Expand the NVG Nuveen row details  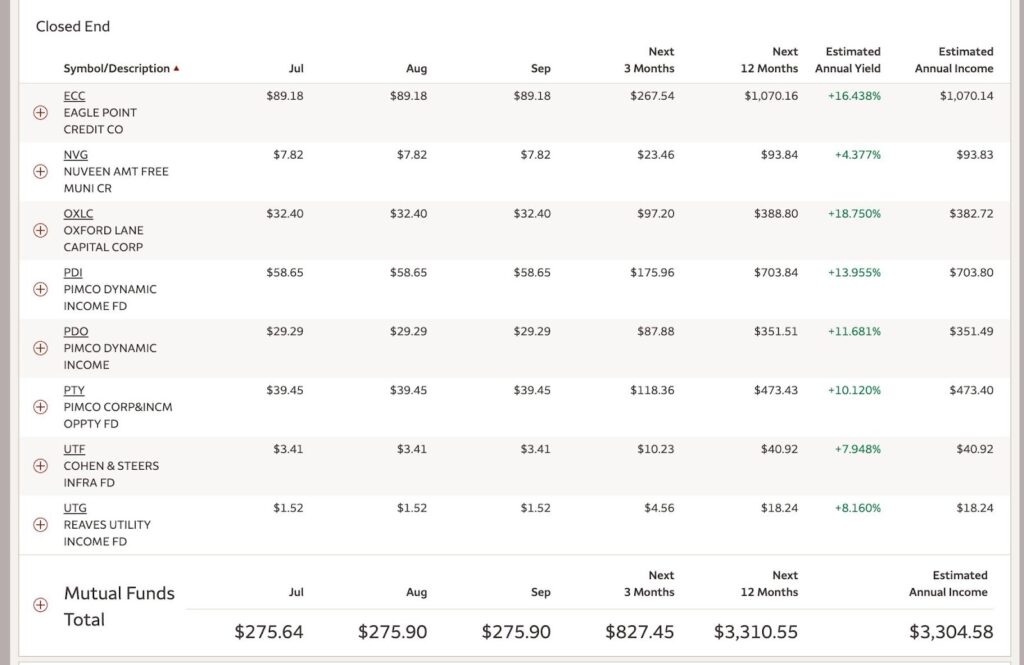click(41, 171)
